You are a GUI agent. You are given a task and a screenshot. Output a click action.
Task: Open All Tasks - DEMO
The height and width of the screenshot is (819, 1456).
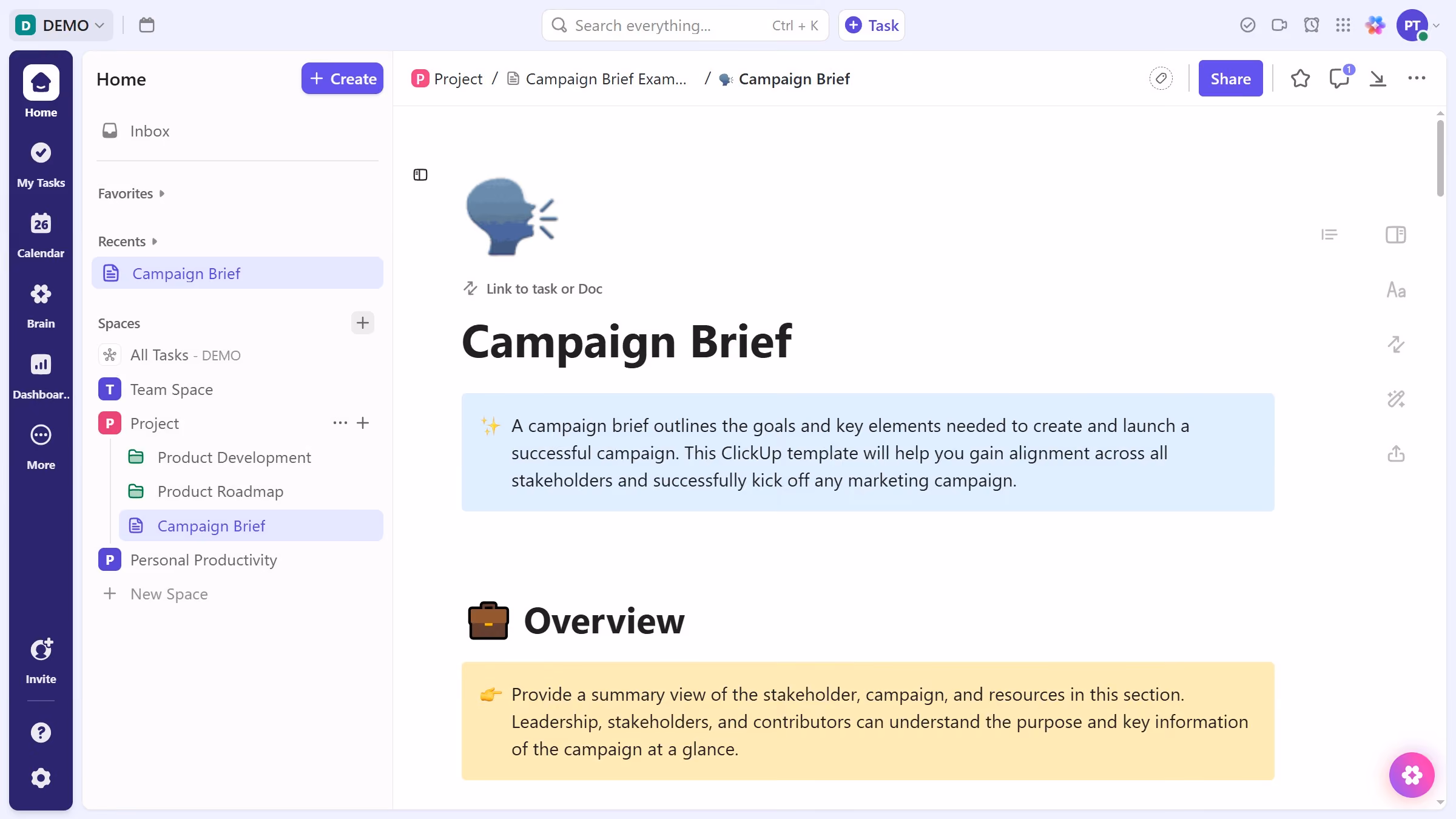coord(237,355)
